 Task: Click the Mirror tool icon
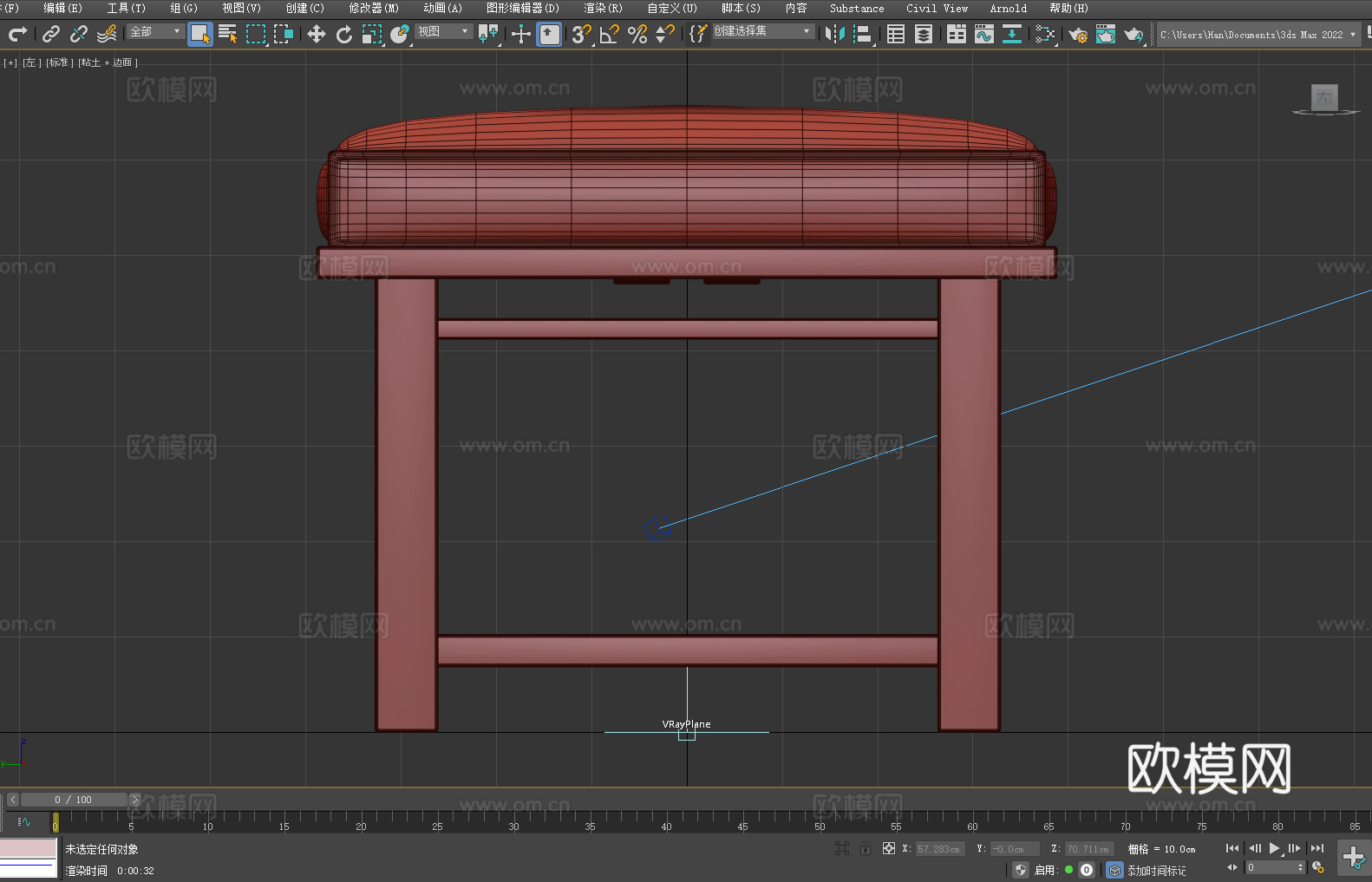834,35
